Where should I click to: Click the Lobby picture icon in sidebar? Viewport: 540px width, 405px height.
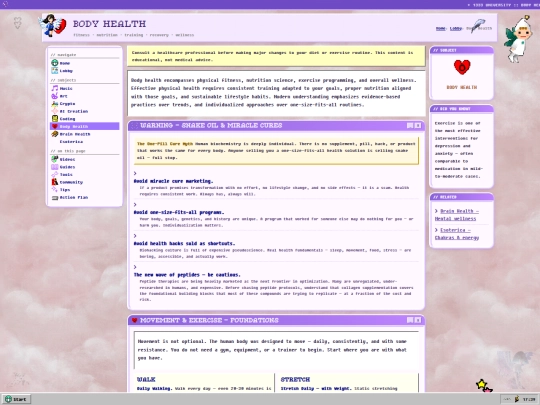(x=55, y=71)
